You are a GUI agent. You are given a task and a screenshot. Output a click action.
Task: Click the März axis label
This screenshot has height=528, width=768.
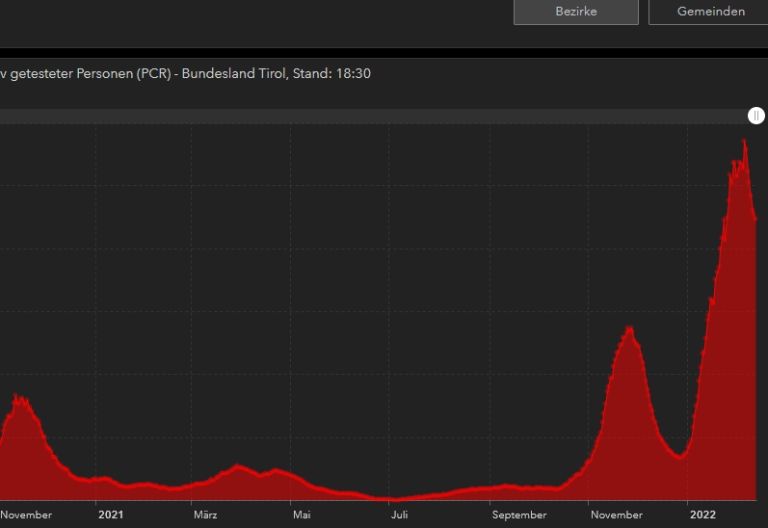click(205, 515)
